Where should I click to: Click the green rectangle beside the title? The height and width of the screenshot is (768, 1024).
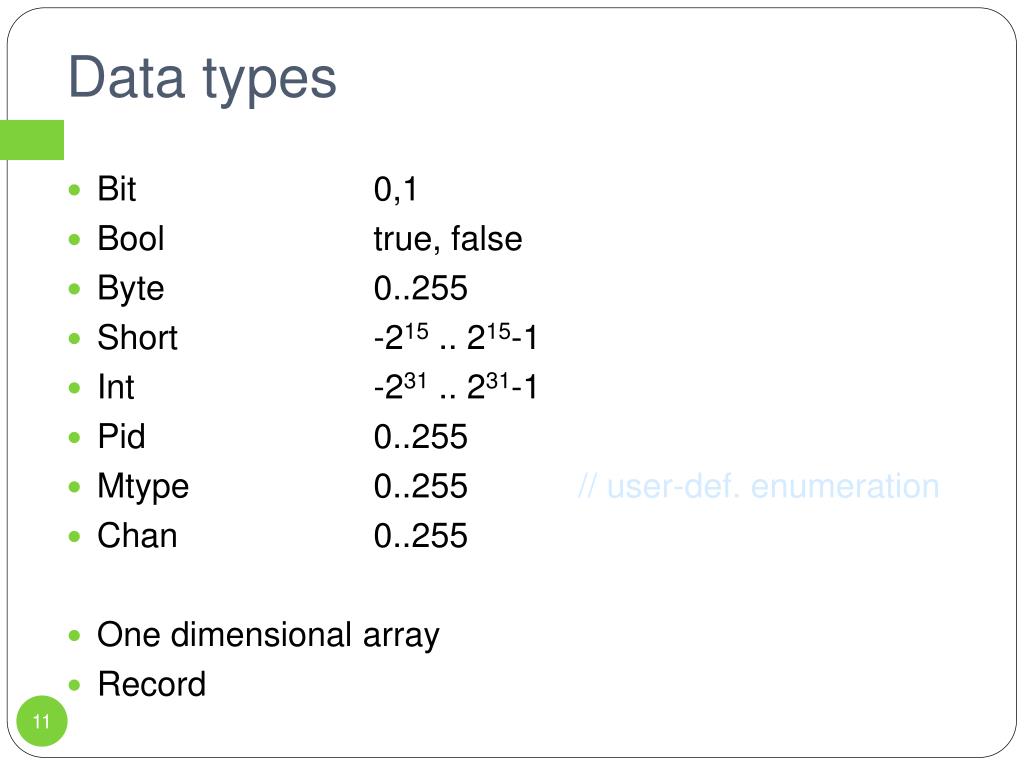tap(32, 140)
